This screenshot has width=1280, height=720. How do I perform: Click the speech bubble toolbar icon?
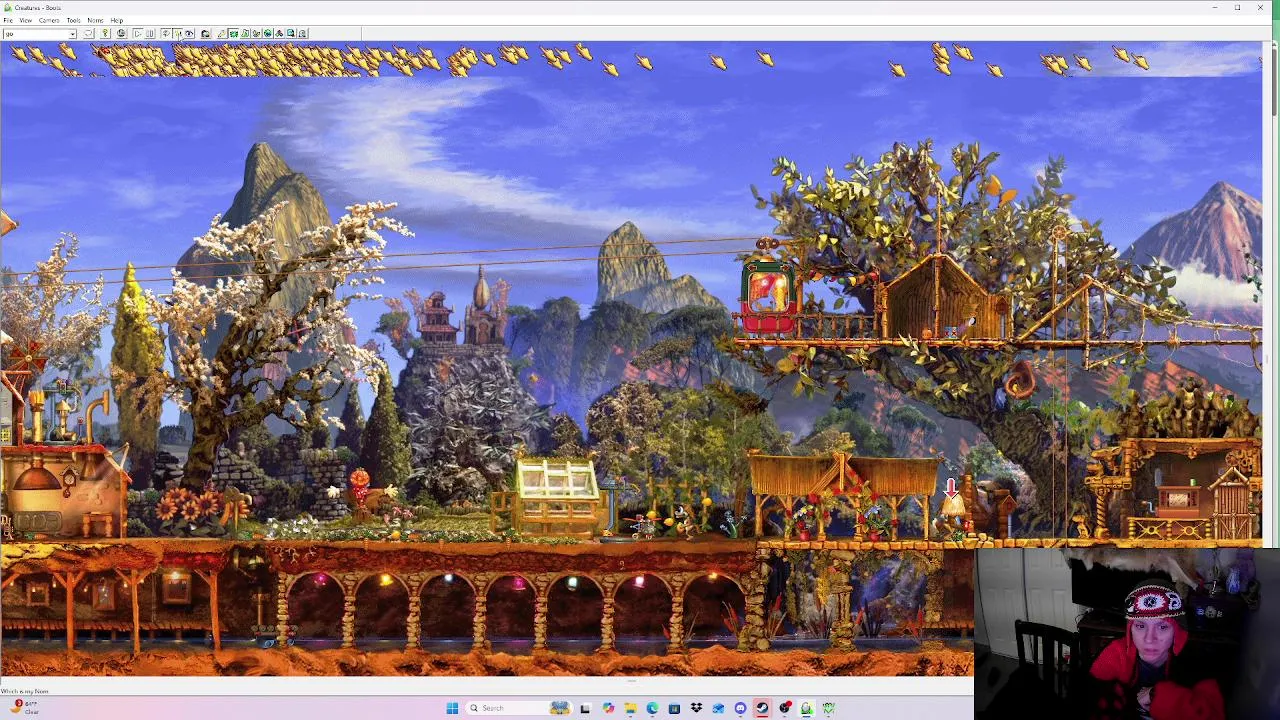coord(89,34)
